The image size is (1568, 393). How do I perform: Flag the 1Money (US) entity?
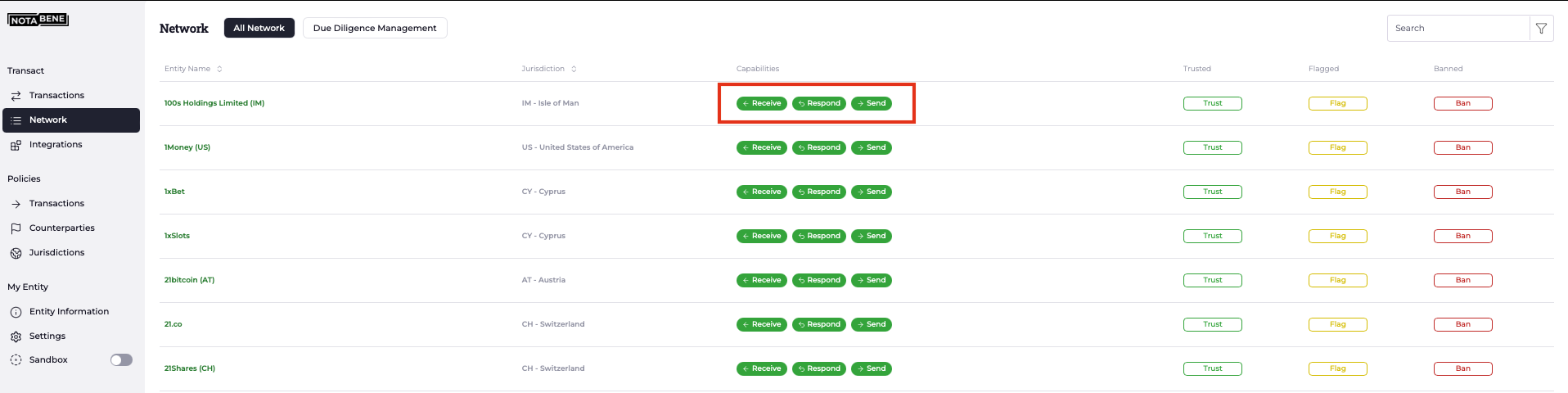(x=1337, y=147)
